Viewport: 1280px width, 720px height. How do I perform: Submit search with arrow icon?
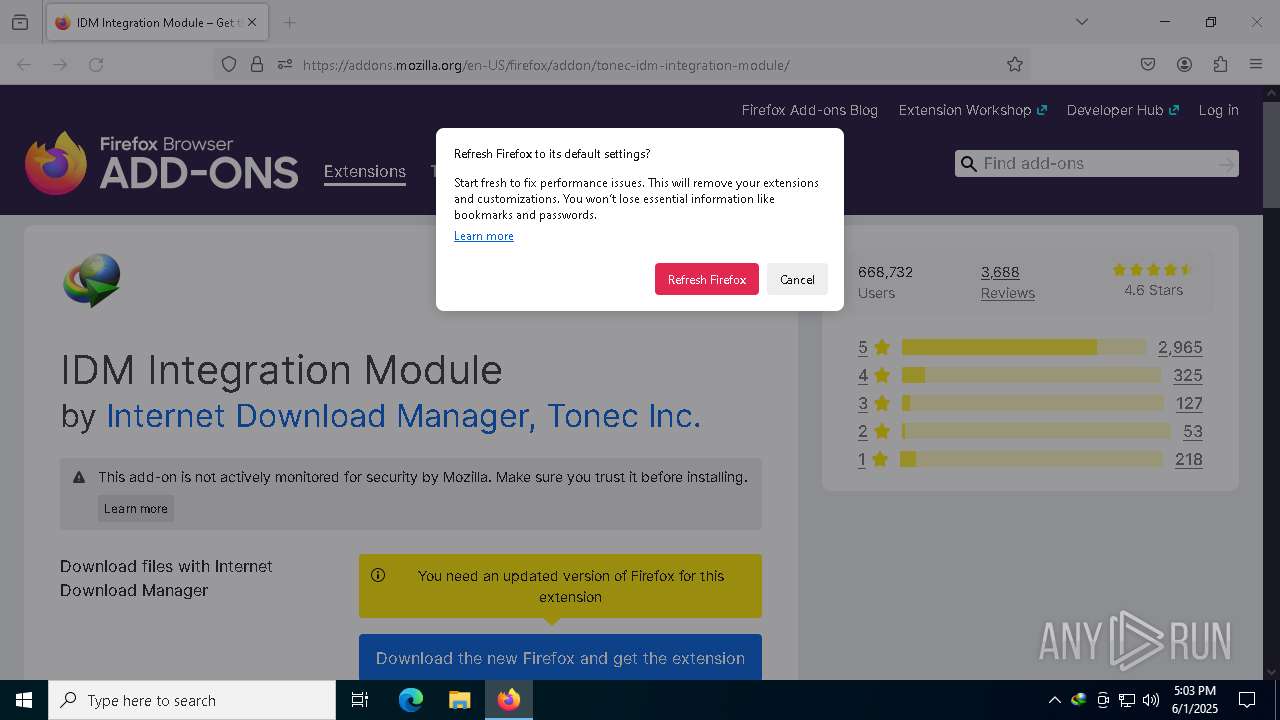tap(1226, 164)
